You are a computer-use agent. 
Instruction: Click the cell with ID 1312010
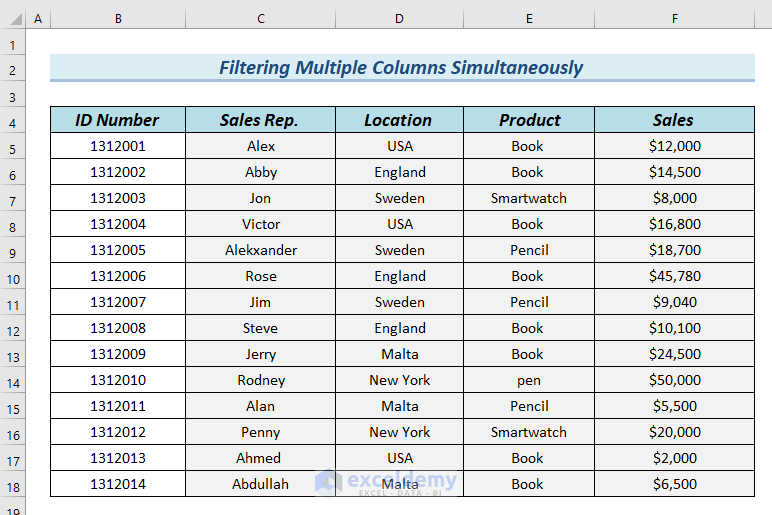(118, 380)
